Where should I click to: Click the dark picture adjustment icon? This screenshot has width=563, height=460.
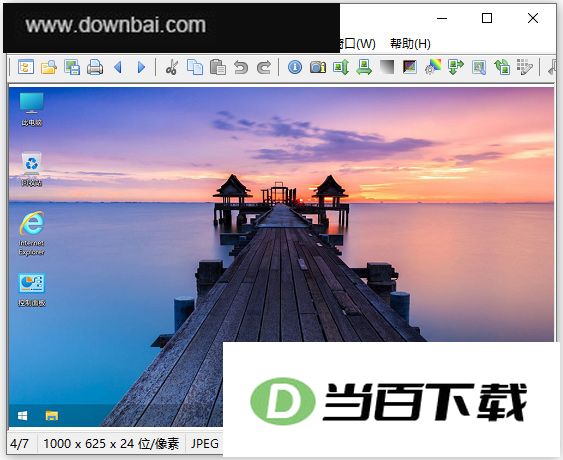click(x=410, y=67)
